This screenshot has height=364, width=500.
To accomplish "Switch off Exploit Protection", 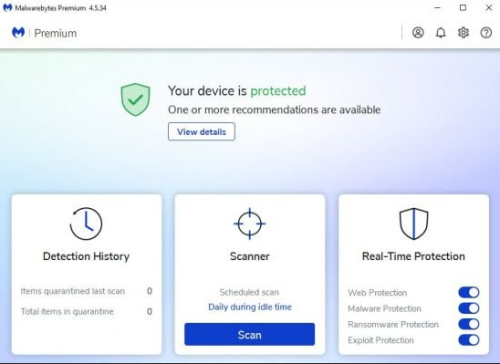I will [x=469, y=340].
